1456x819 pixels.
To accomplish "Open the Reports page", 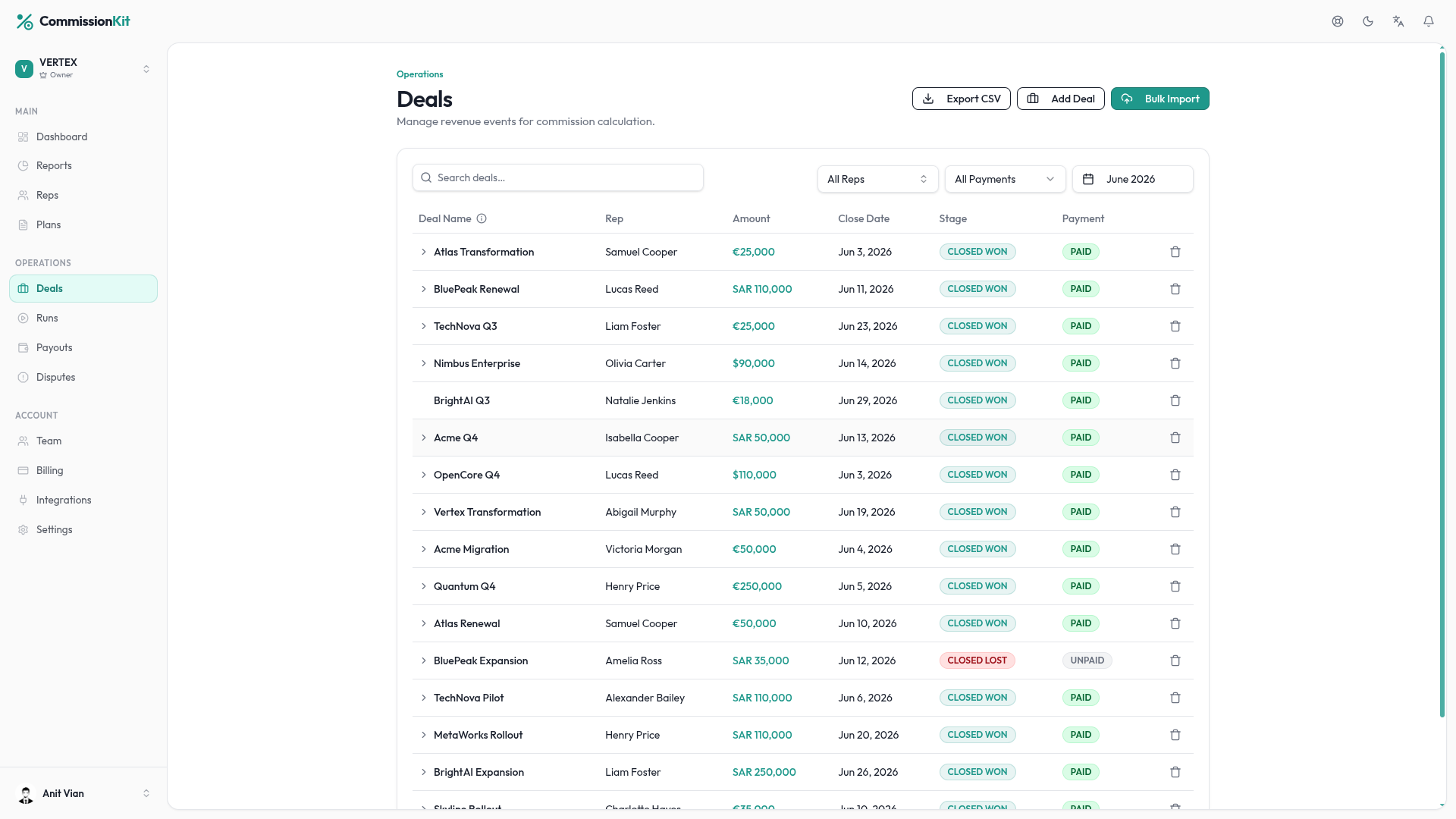I will pos(83,165).
